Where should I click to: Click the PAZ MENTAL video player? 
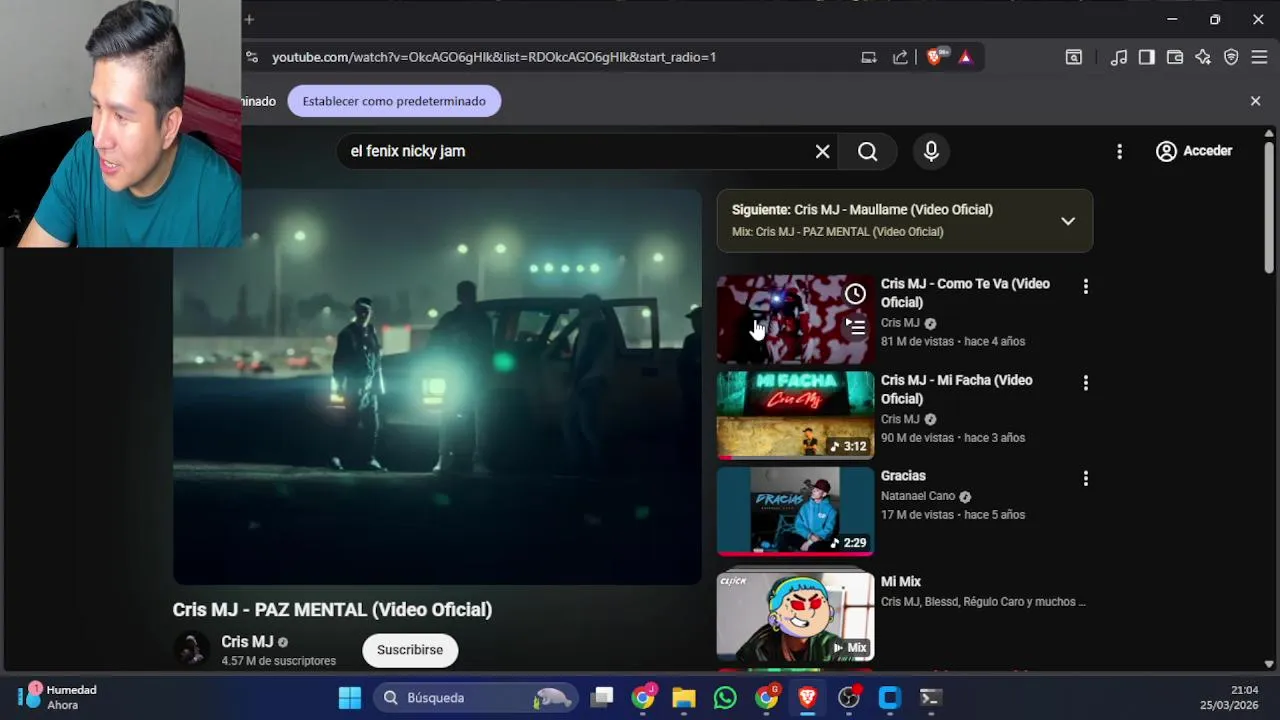click(x=437, y=387)
